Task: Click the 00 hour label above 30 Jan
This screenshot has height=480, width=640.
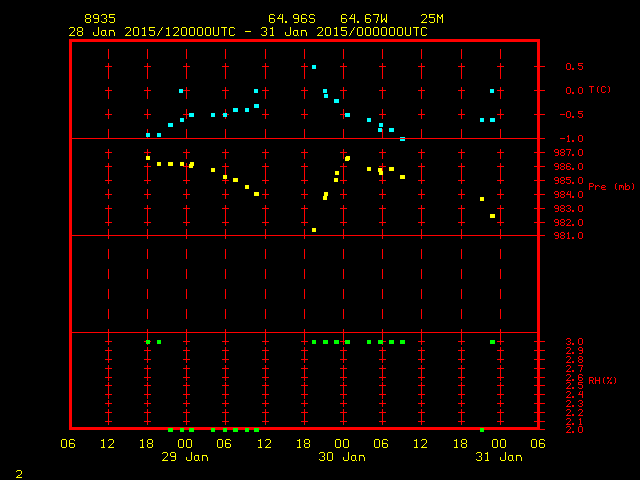Action: [x=342, y=444]
